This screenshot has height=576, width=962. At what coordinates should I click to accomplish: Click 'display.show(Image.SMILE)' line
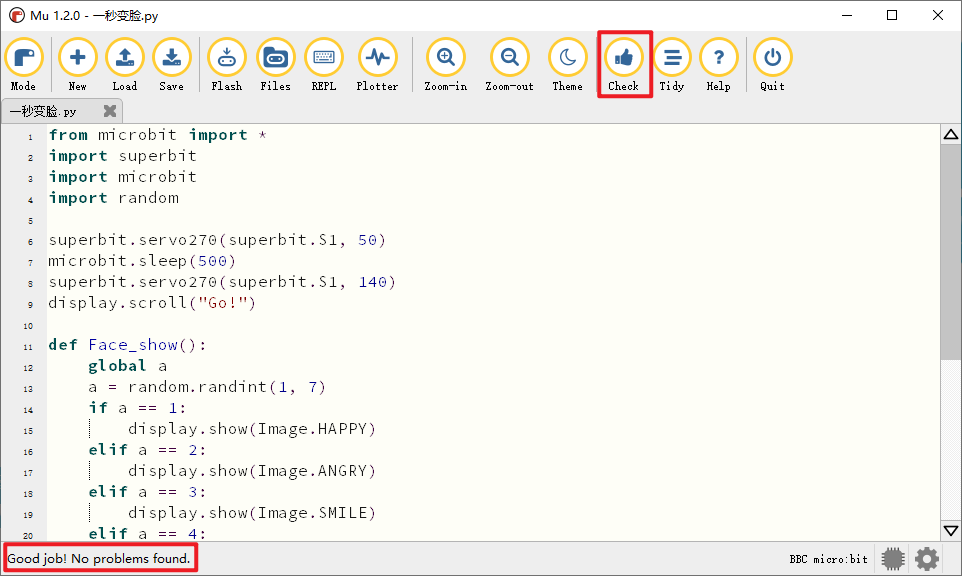252,513
